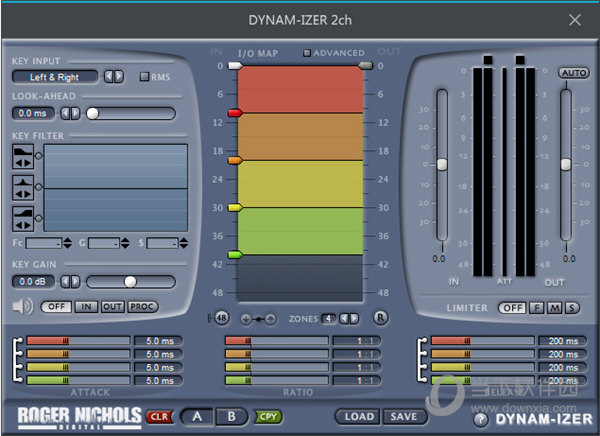
Task: Click the speaker monitor icon
Action: coord(22,306)
